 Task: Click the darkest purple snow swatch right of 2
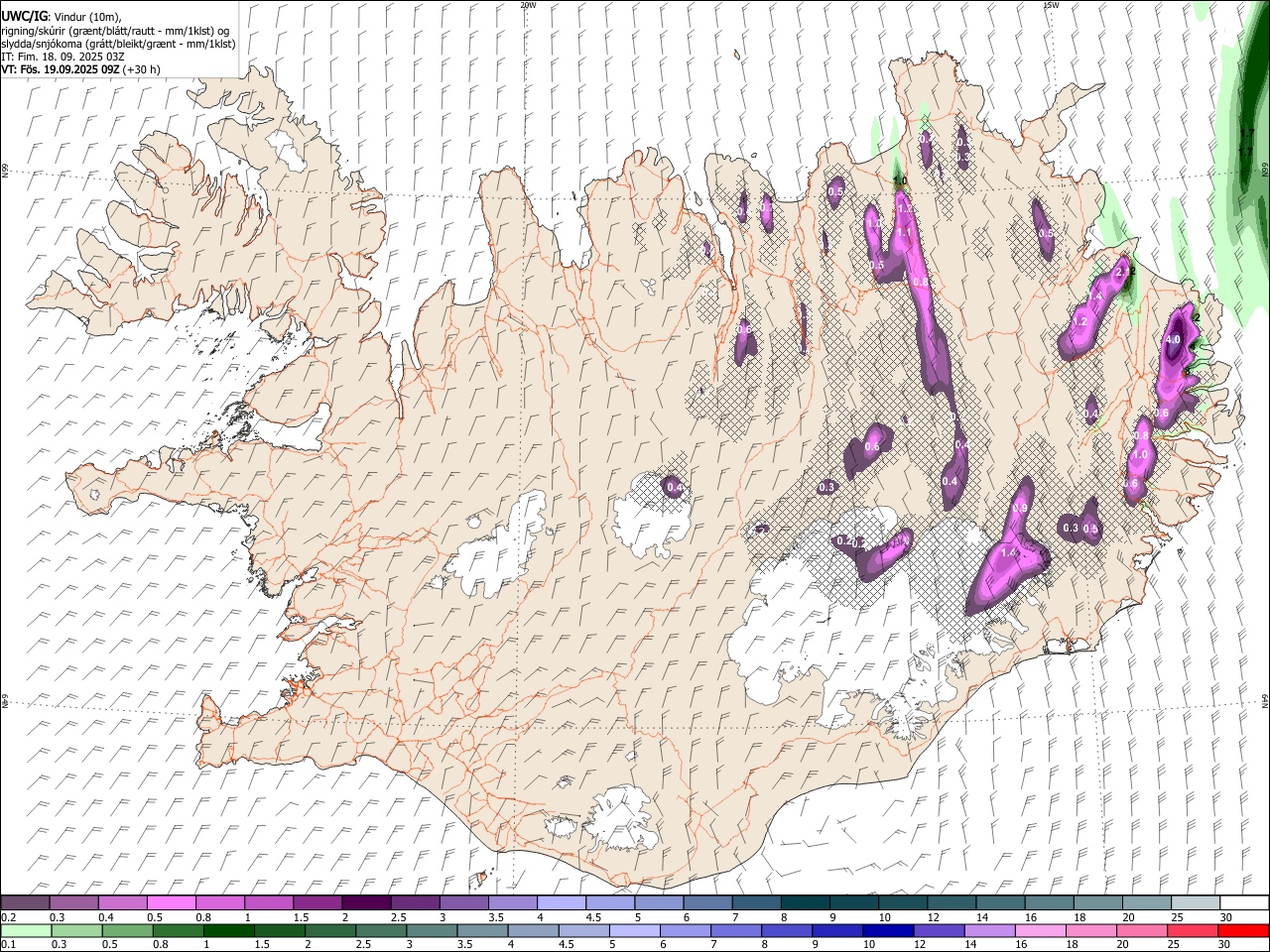pyautogui.click(x=365, y=902)
